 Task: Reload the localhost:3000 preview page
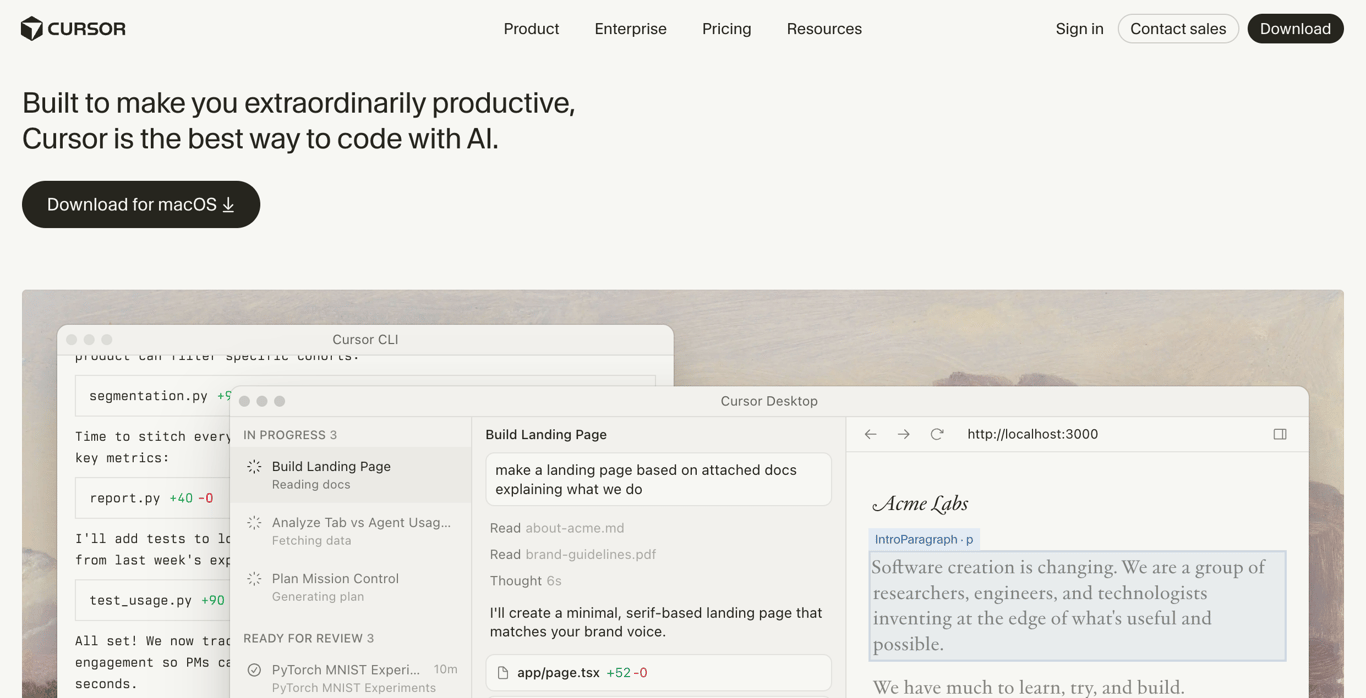tap(937, 434)
